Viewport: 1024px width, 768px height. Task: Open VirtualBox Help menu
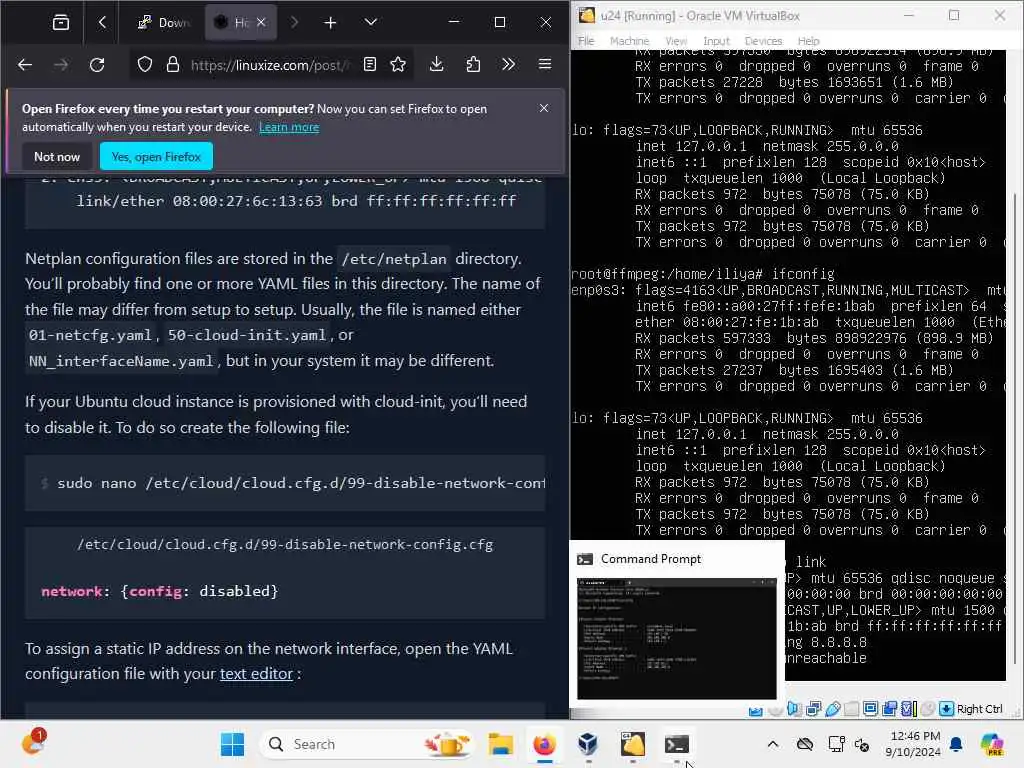(x=808, y=40)
